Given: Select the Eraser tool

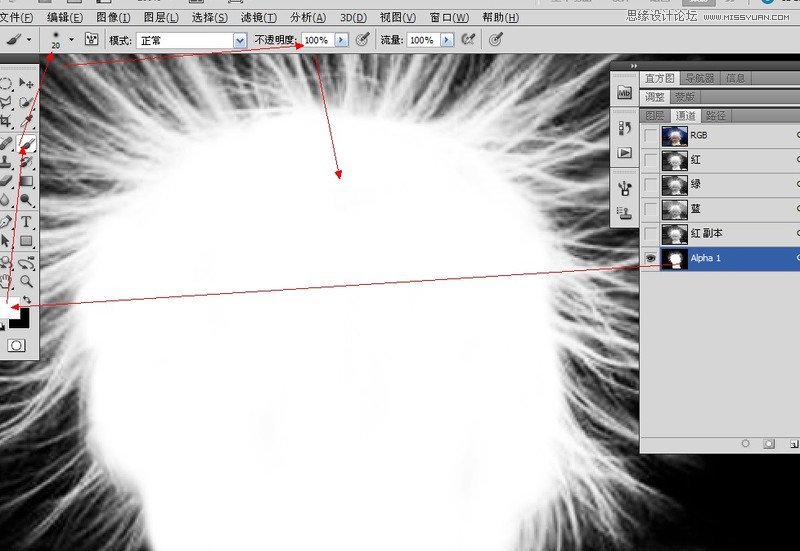Looking at the screenshot, I should point(6,181).
